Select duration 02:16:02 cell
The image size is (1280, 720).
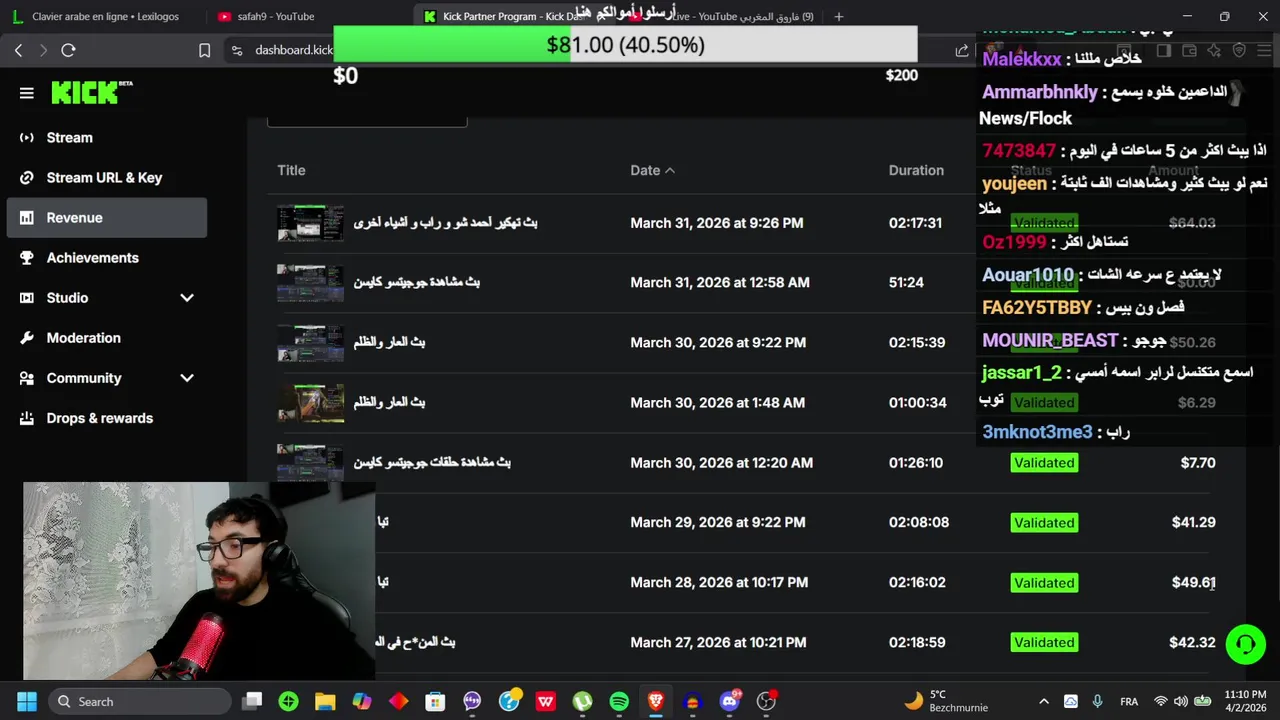coord(917,582)
